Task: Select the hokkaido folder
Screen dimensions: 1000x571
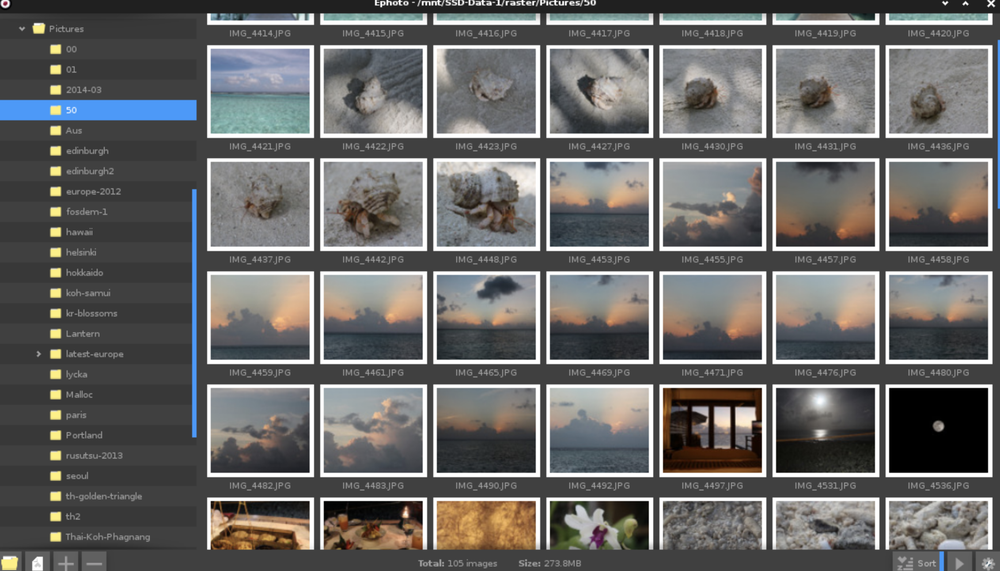Action: pos(98,272)
